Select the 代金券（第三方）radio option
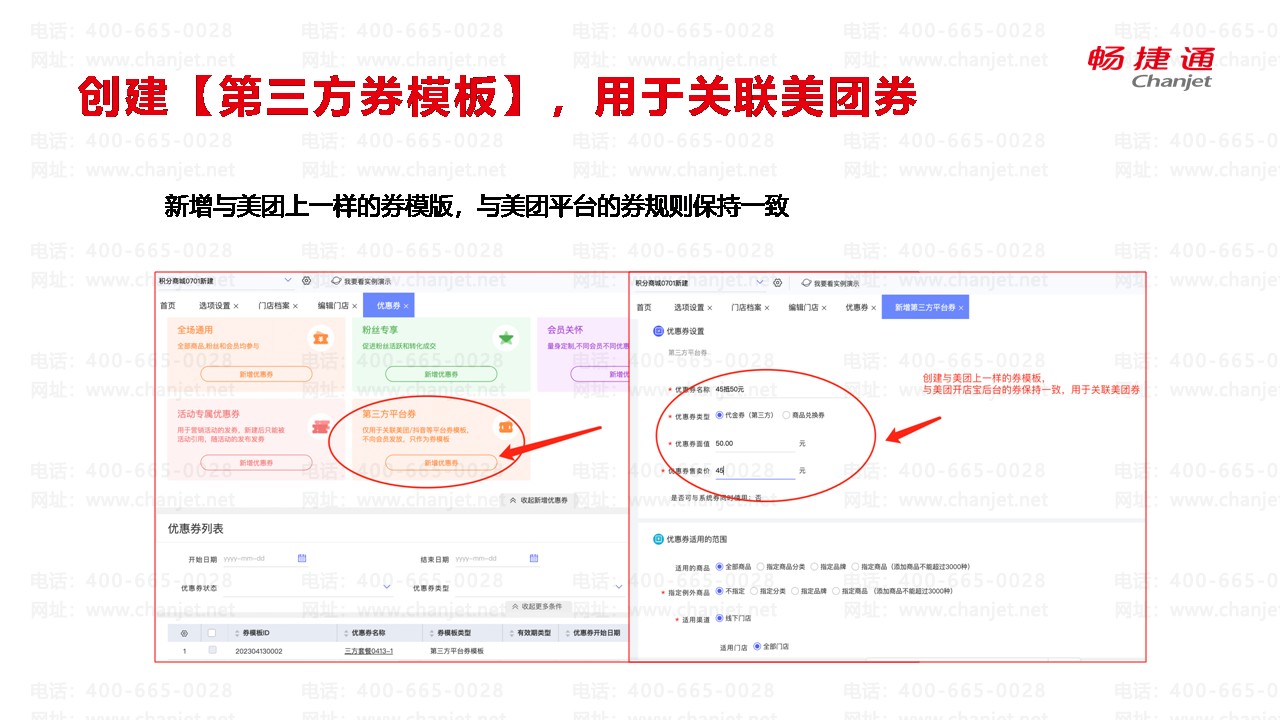The image size is (1280, 720). point(720,415)
